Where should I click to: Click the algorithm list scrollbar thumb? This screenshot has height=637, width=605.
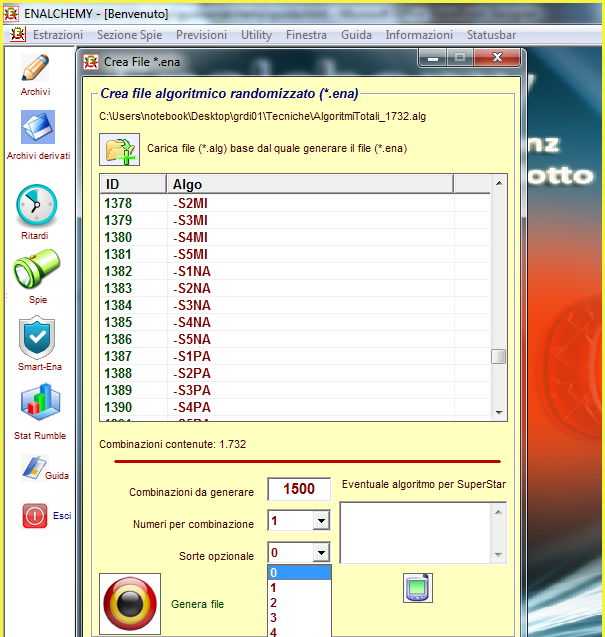[x=499, y=357]
